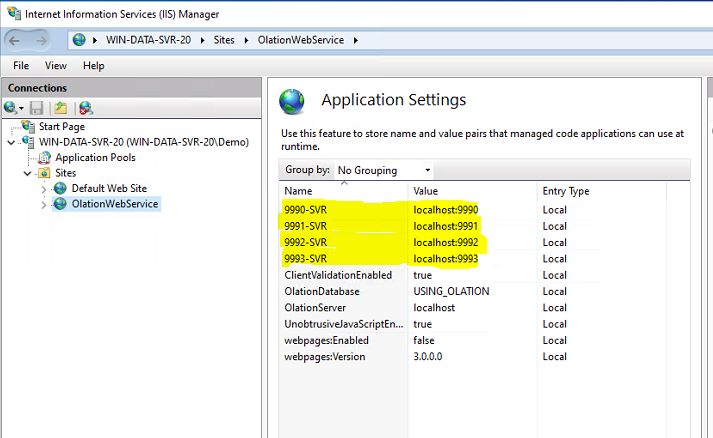Screen dimensions: 713x438
Task: Click the Application Settings globe icon
Action: [292, 101]
